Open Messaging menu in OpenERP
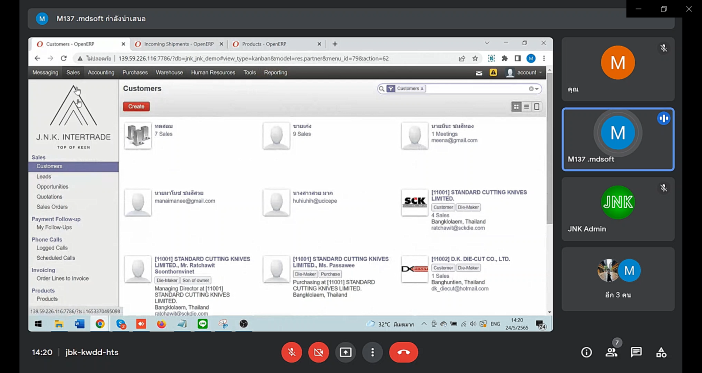Screen dimensions: 702x373 [45, 73]
